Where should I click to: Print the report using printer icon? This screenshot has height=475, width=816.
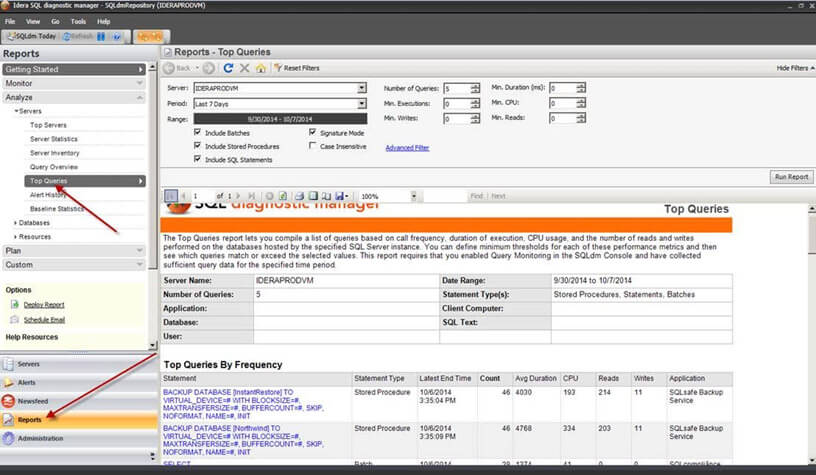pos(299,196)
